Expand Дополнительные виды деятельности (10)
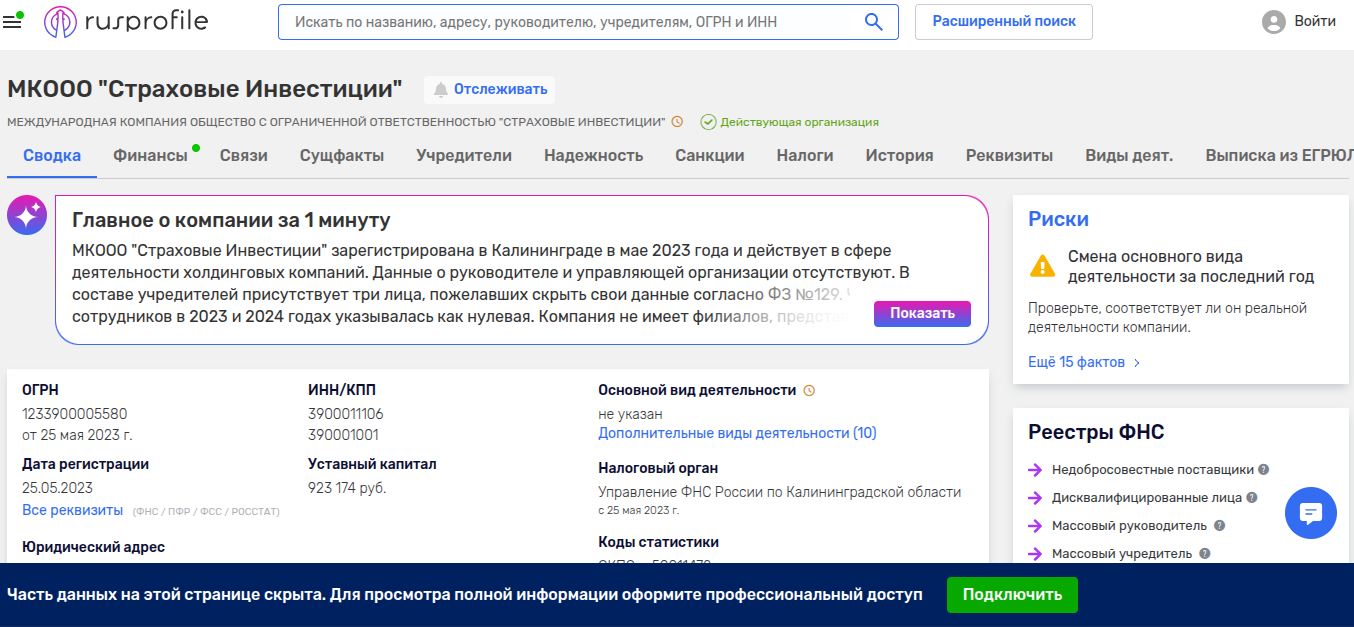The width and height of the screenshot is (1354, 627). coord(737,433)
